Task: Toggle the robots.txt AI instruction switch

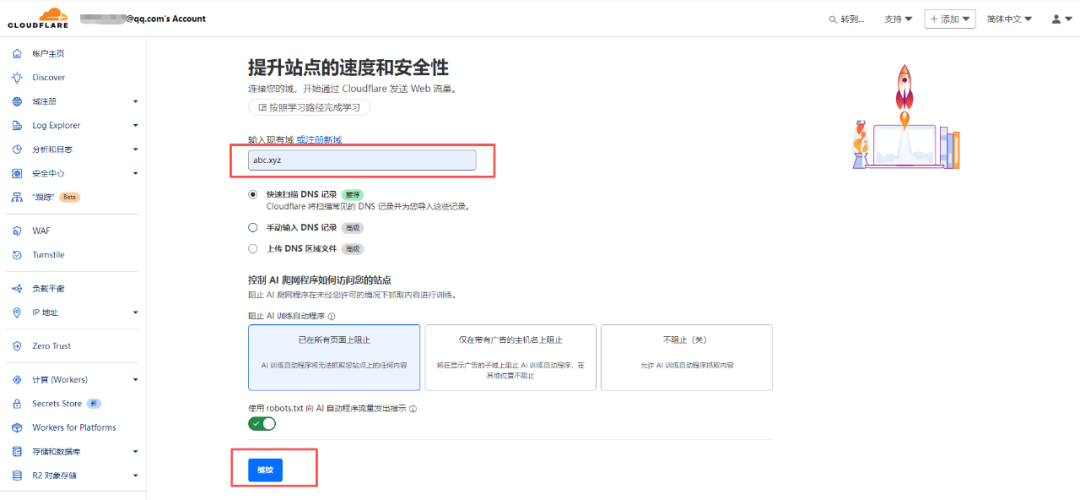Action: click(x=262, y=424)
